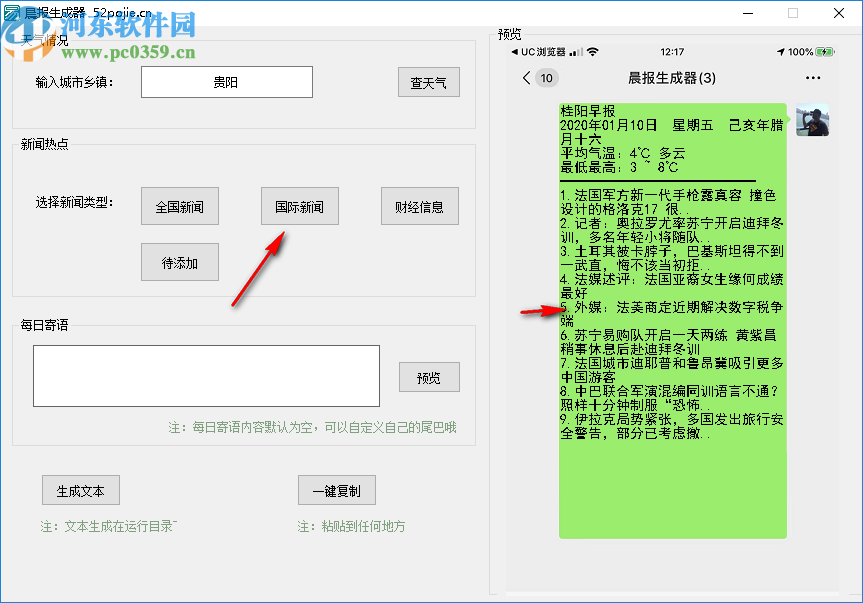Click news item 7 about 法国城市迪耶普
This screenshot has width=863, height=603.
[x=671, y=370]
